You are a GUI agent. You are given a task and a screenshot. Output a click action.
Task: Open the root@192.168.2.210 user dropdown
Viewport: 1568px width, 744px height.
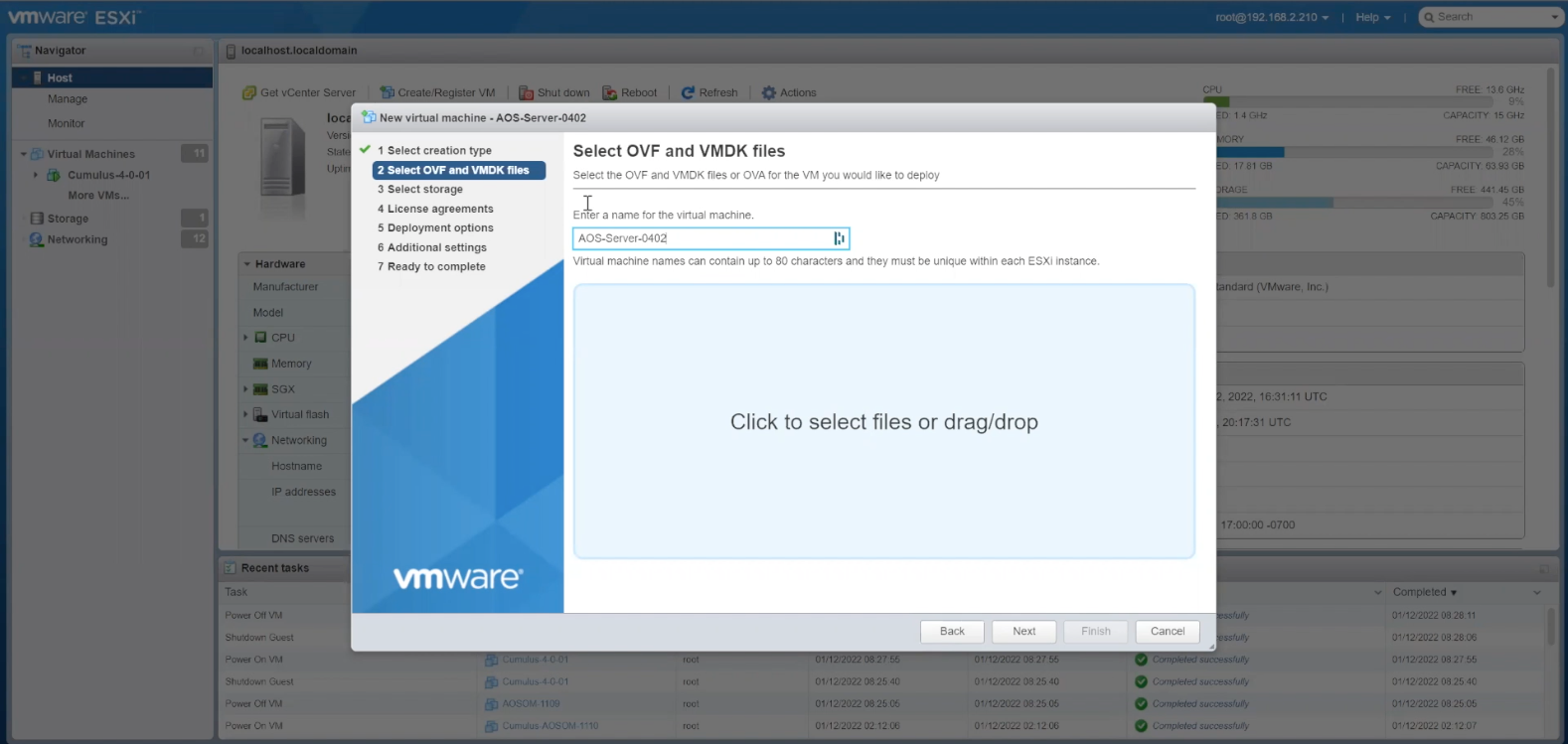pyautogui.click(x=1271, y=17)
